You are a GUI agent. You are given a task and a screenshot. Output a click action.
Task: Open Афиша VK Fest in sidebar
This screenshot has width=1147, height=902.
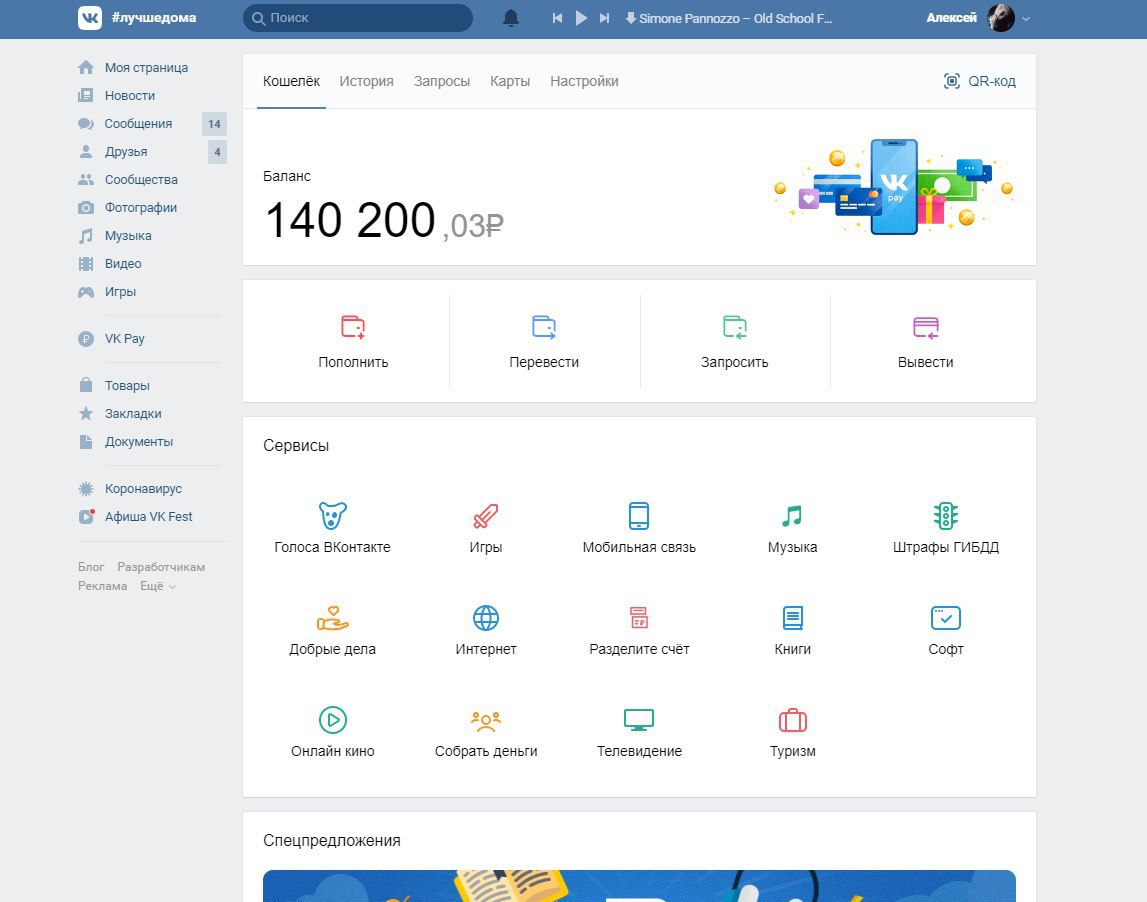pos(149,516)
